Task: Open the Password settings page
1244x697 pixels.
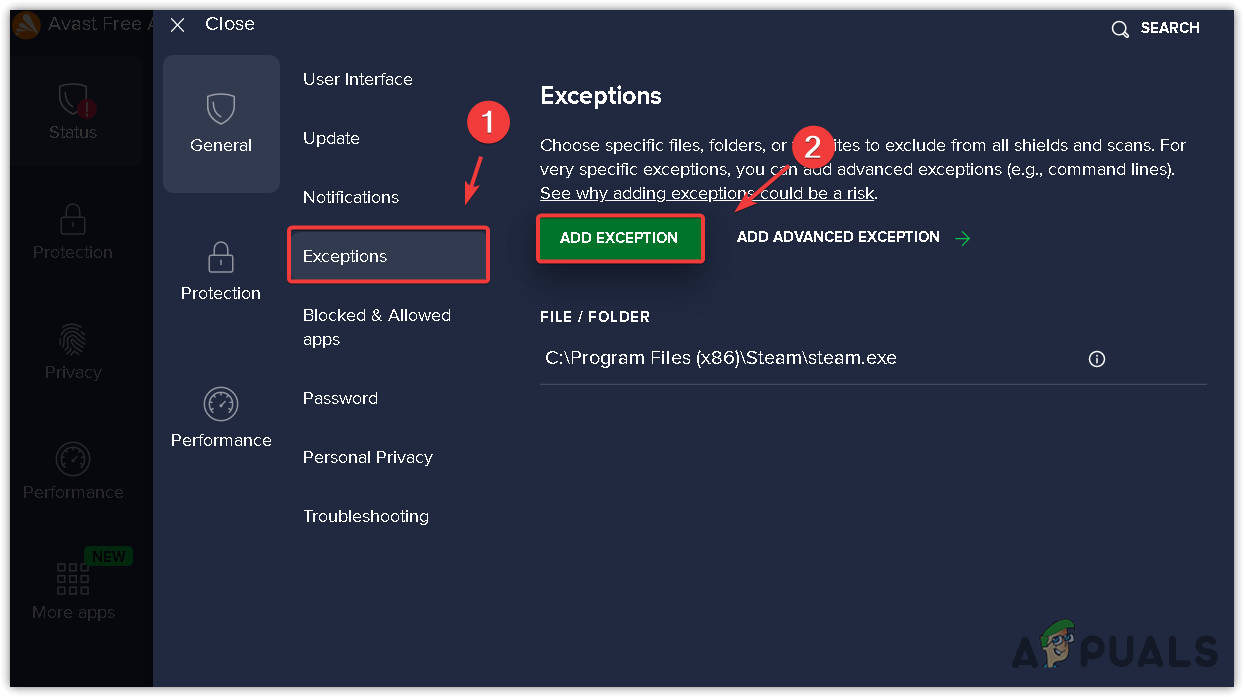Action: [340, 398]
